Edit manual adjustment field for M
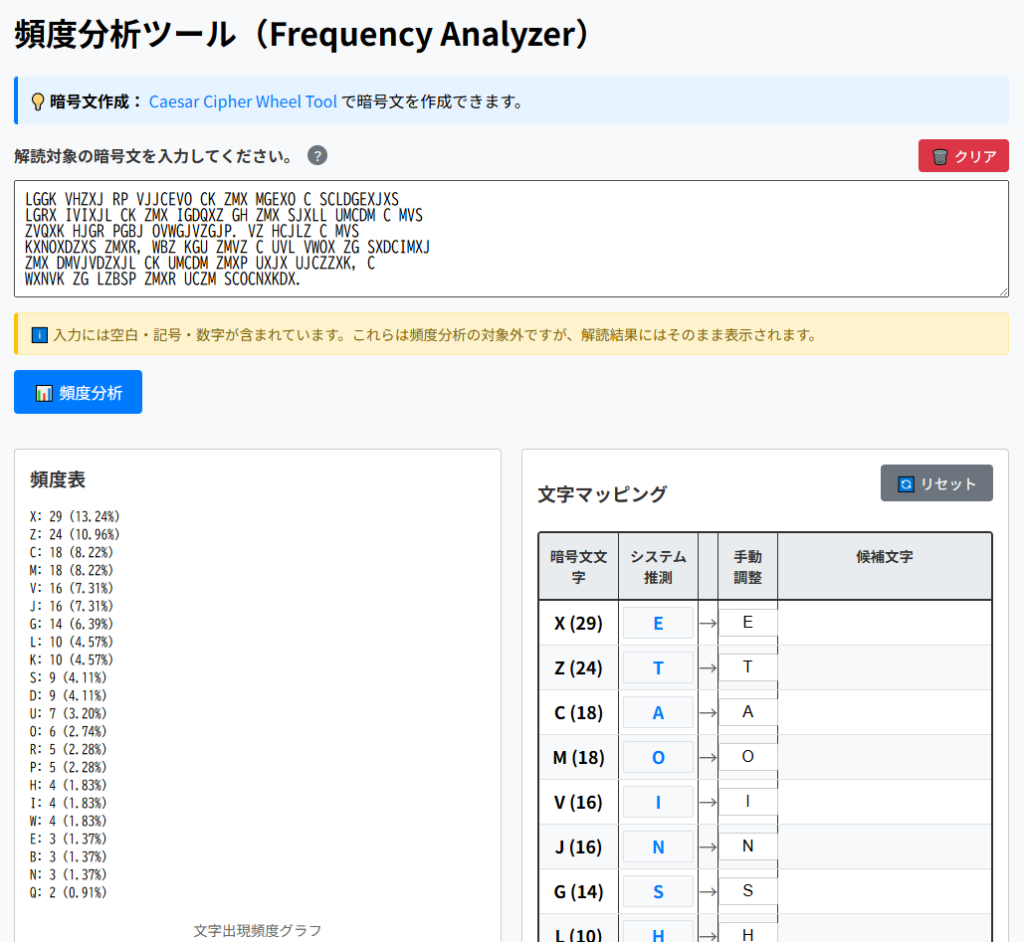The width and height of the screenshot is (1024, 942). coord(747,757)
